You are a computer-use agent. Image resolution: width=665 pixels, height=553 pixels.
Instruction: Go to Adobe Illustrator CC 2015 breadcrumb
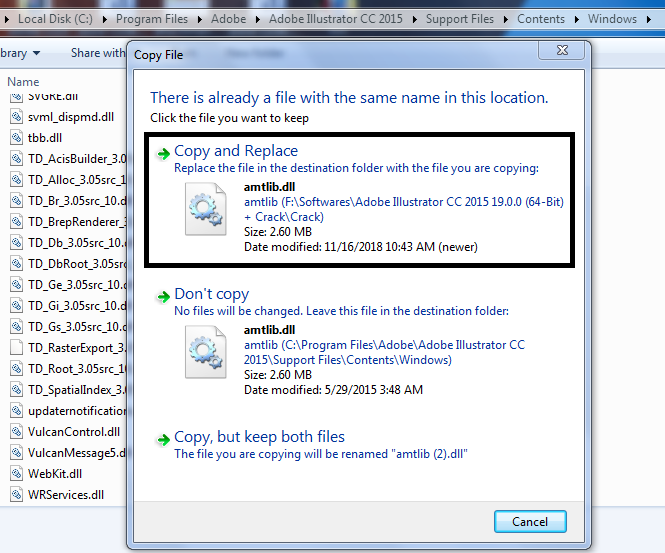click(336, 19)
